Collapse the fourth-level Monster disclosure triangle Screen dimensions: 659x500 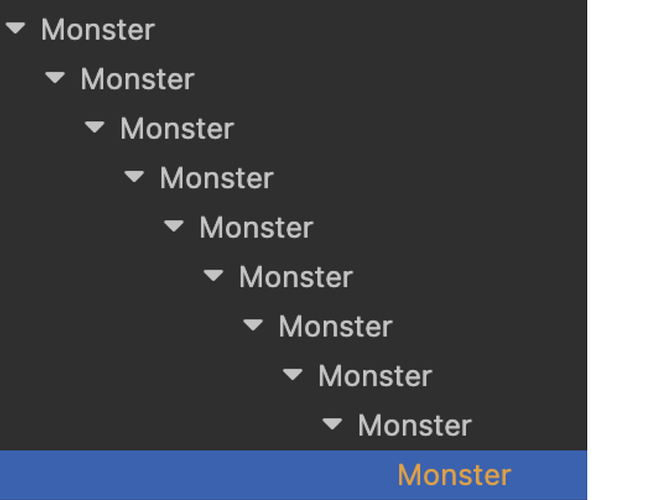pyautogui.click(x=134, y=177)
